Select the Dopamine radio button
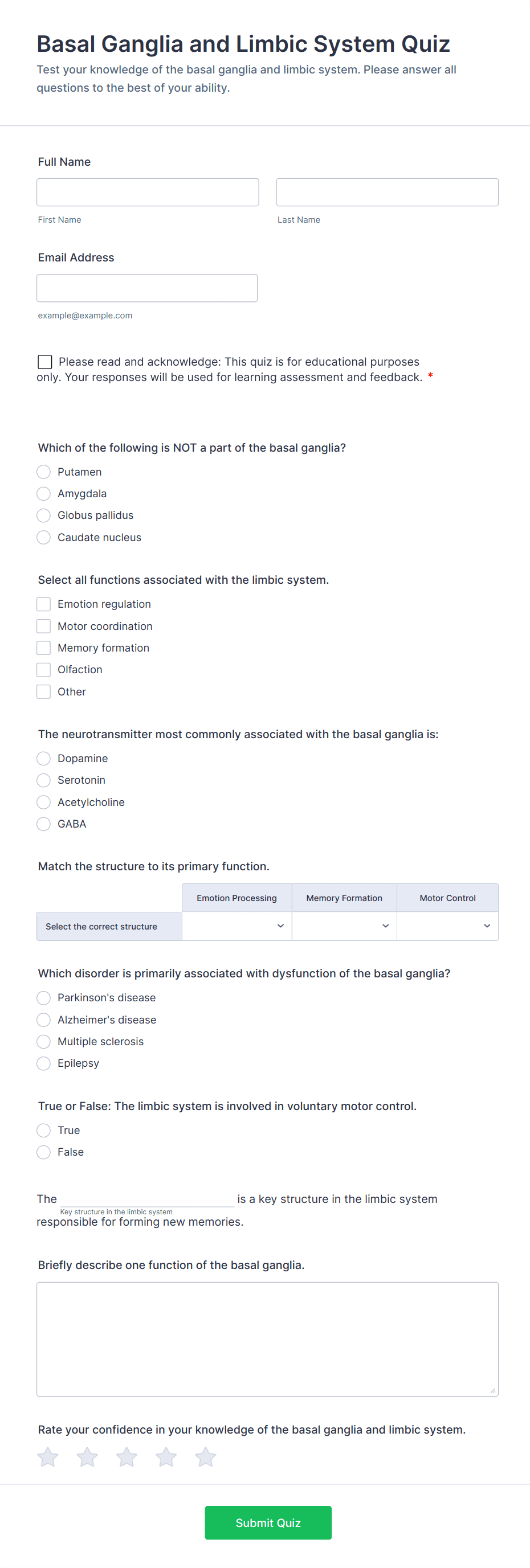This screenshot has width=530, height=1568. coord(43,759)
